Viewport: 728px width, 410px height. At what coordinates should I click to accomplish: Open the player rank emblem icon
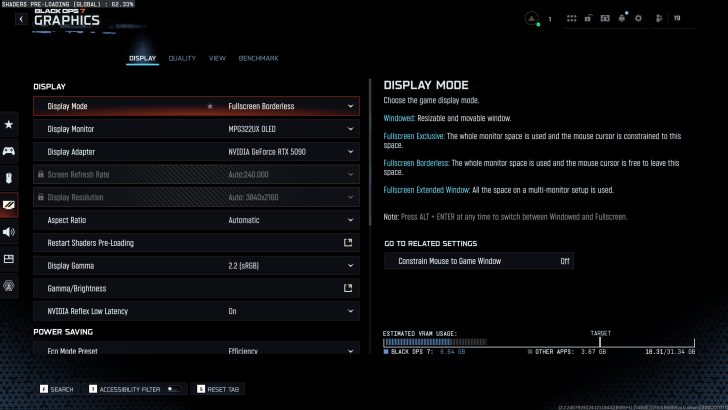532,19
